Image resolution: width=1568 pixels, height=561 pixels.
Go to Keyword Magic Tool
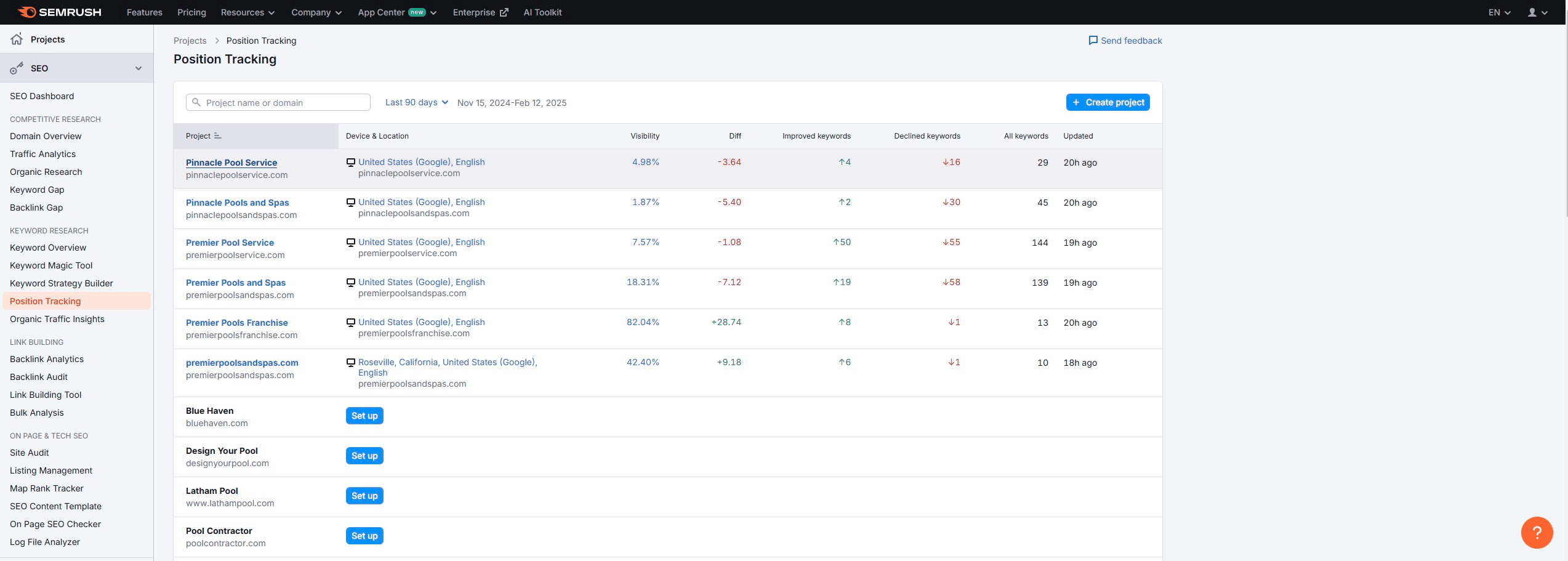pos(51,265)
